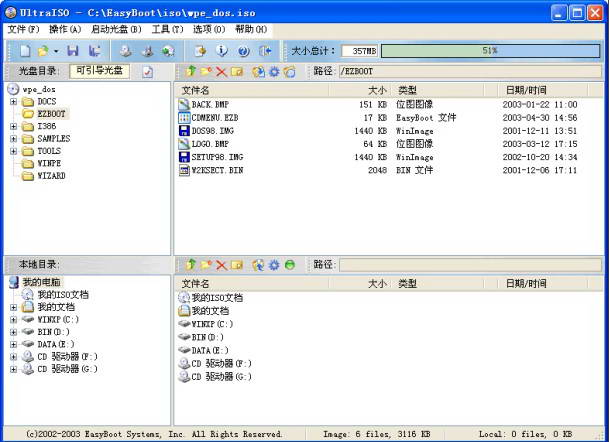Click new folder icon in local pane toolbar
This screenshot has height=442, width=609.
(206, 265)
